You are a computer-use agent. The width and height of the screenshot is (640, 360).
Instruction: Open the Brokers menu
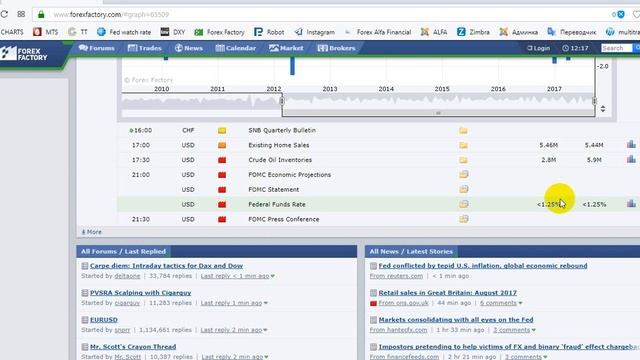coord(336,48)
